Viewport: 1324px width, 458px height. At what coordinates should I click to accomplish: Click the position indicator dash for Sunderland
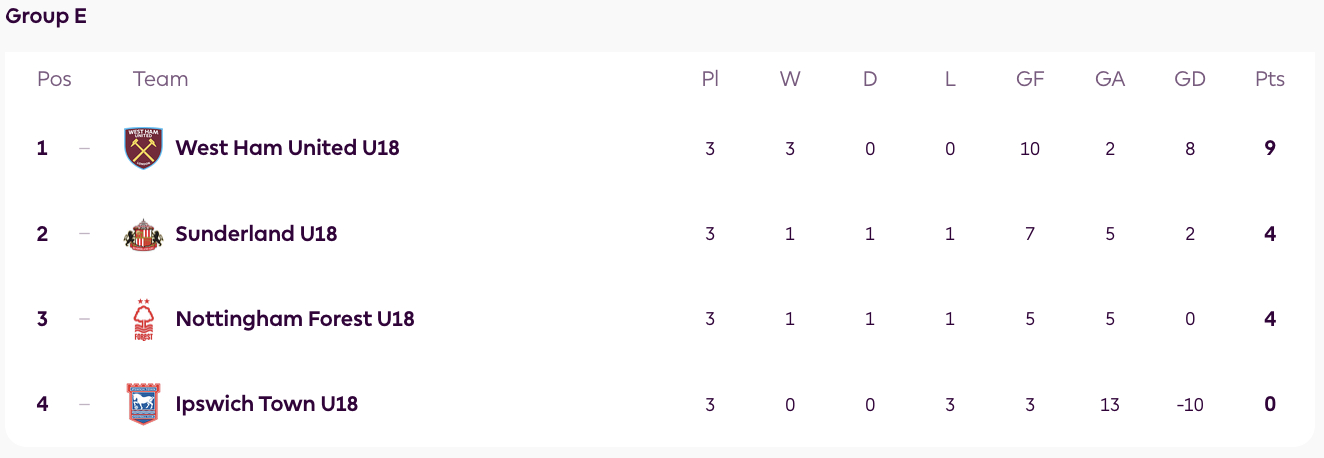point(84,234)
